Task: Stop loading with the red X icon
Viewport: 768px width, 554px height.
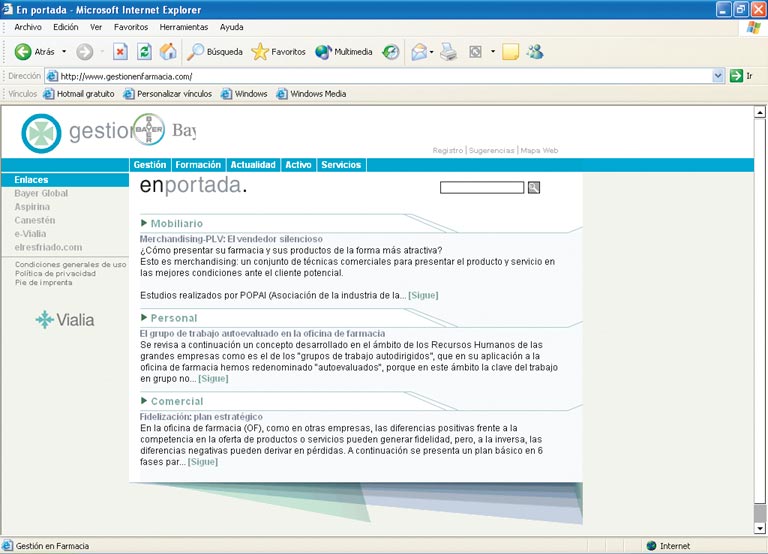Action: pos(120,51)
